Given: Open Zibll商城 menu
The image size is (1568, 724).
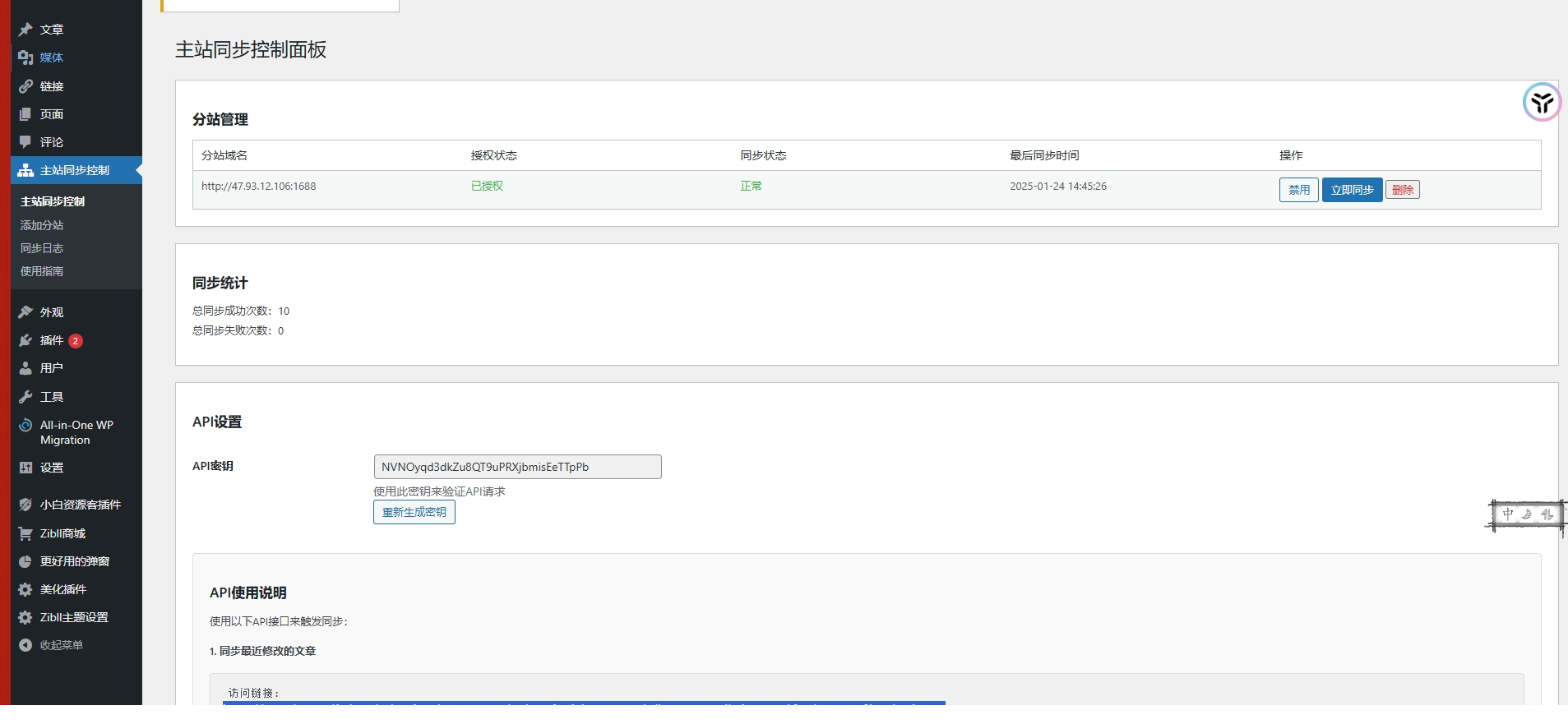Looking at the screenshot, I should click(76, 533).
